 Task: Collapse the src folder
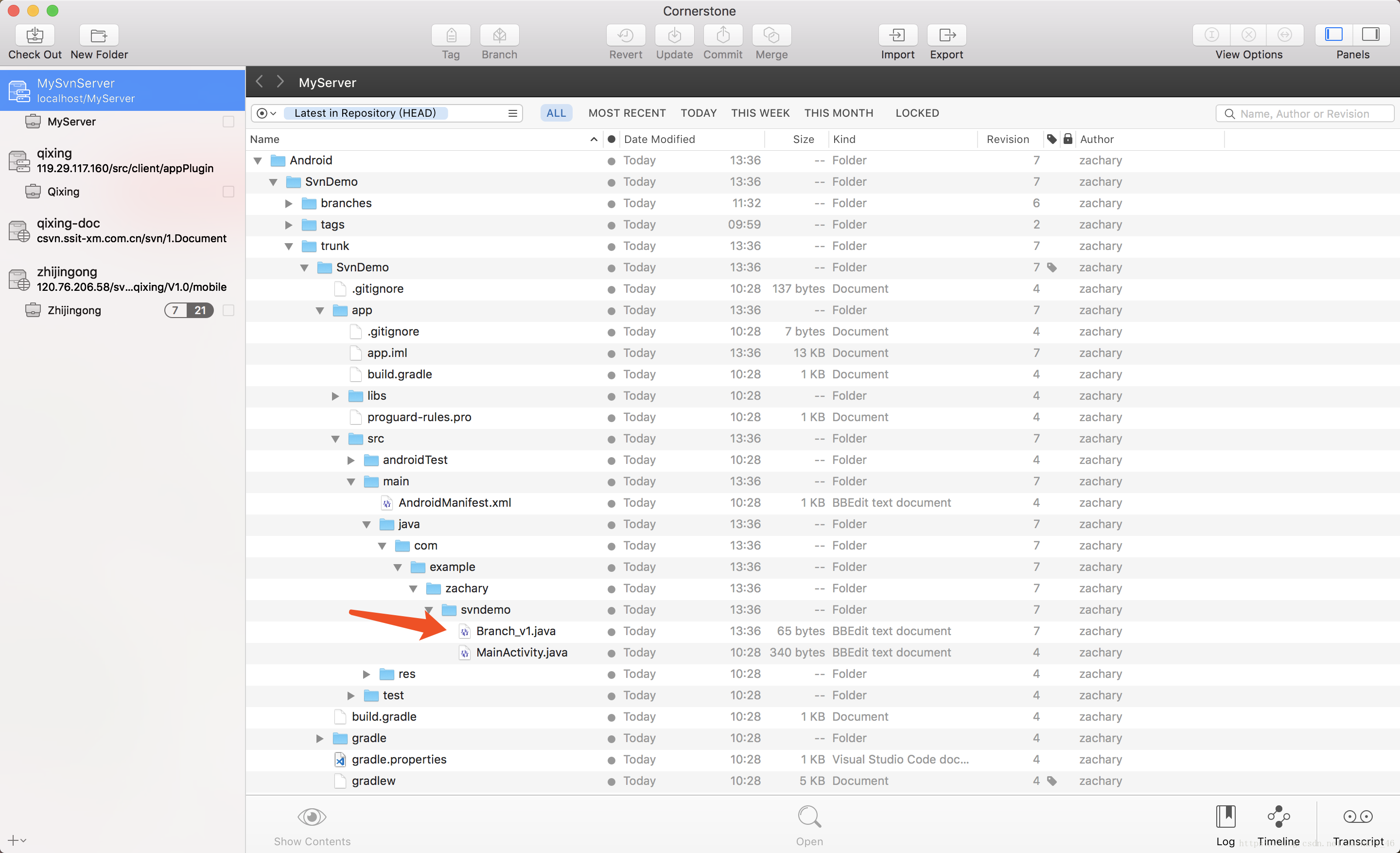click(x=335, y=439)
